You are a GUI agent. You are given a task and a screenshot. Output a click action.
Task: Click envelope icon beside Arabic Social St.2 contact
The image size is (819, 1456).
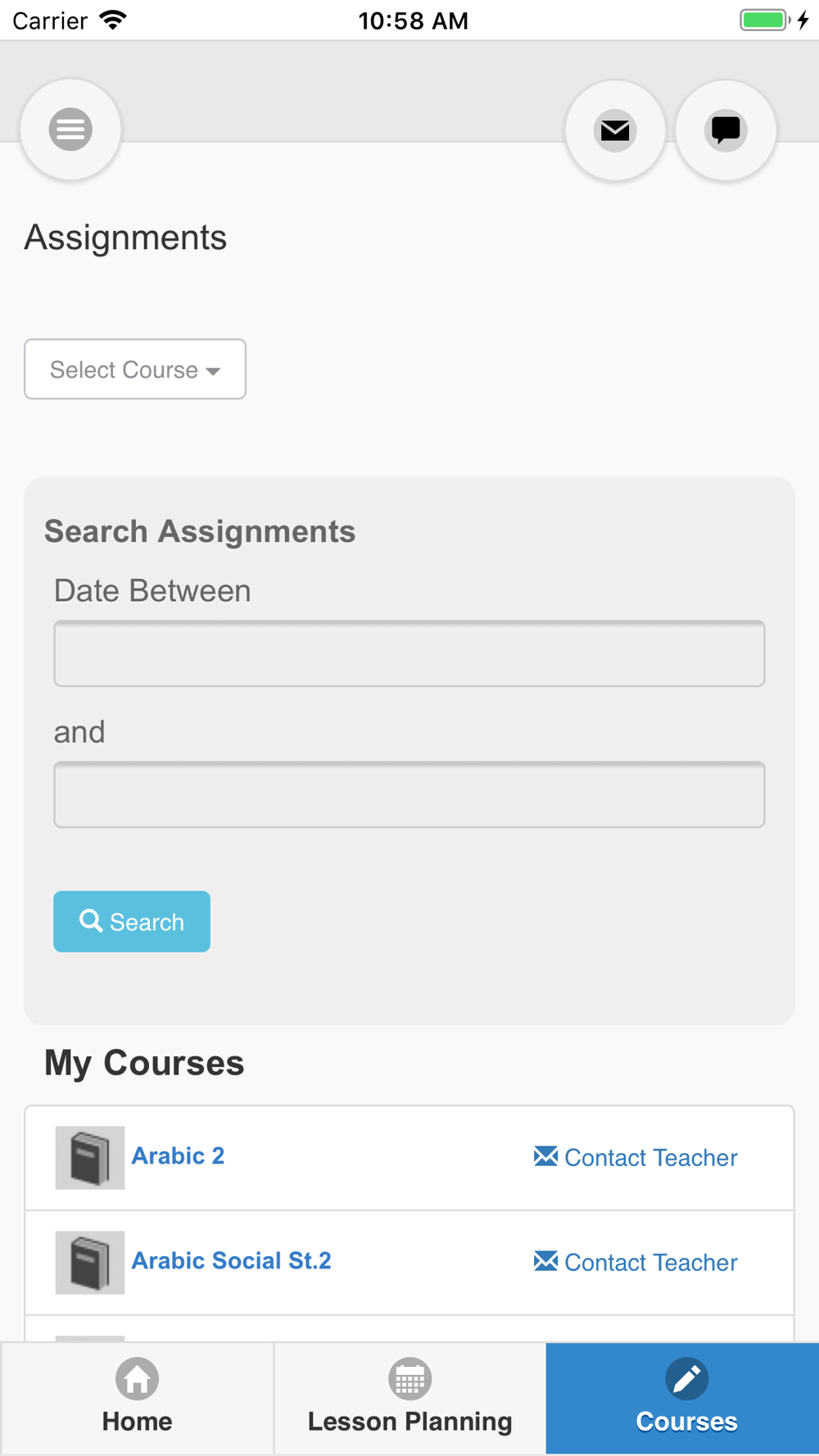pyautogui.click(x=545, y=1261)
